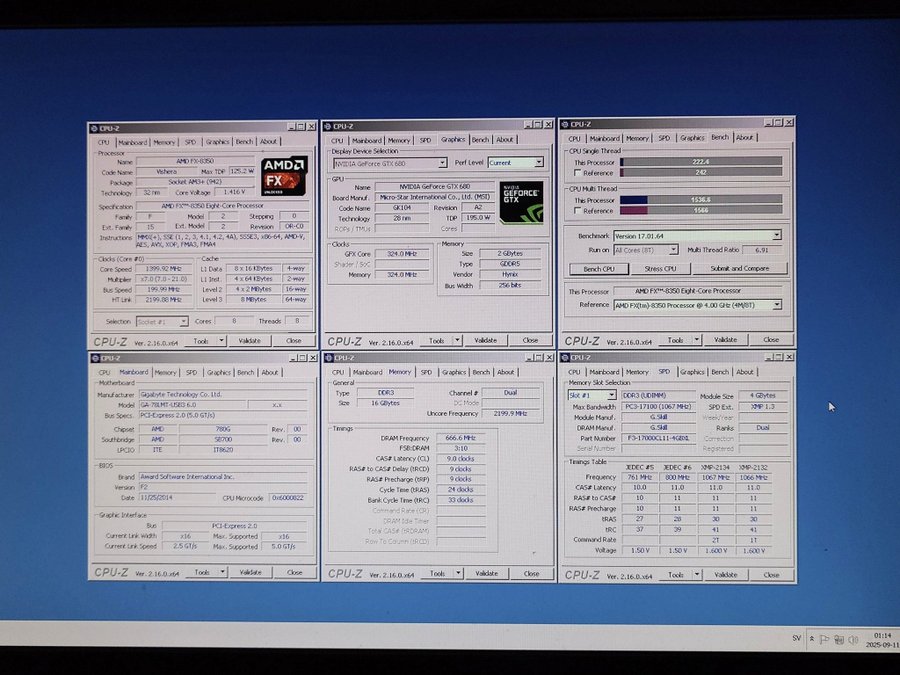Click the Close button in the Mainboard tab window
The width and height of the screenshot is (900, 675).
tap(294, 572)
